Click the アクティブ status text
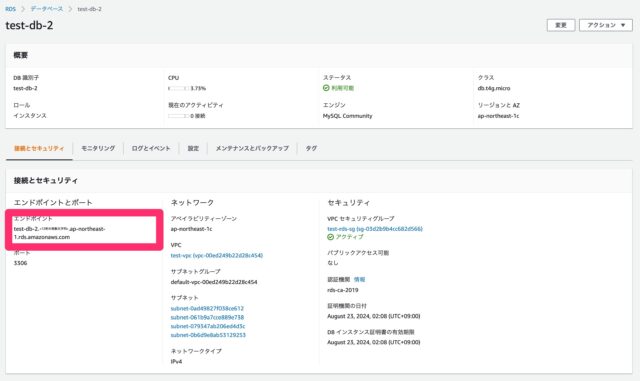The width and height of the screenshot is (640, 381). 349,237
